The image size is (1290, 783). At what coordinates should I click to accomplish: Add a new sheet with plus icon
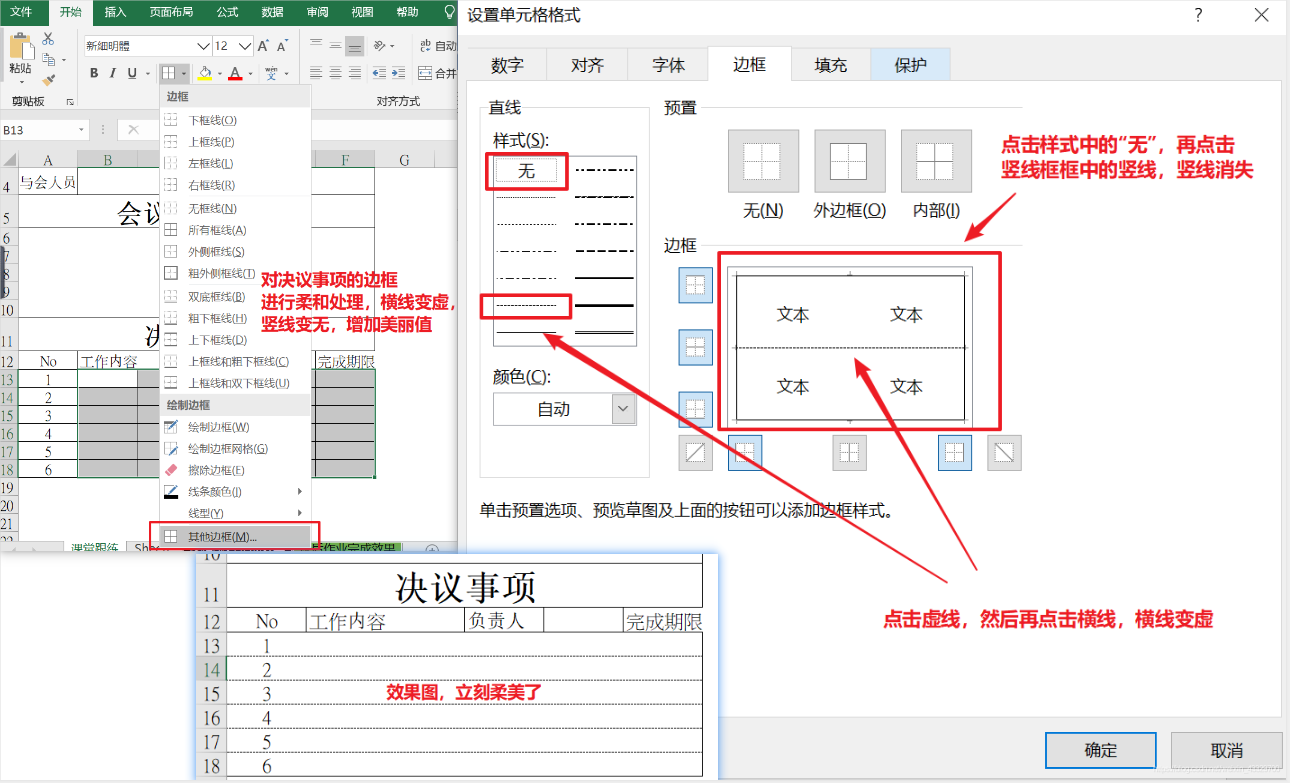[432, 549]
